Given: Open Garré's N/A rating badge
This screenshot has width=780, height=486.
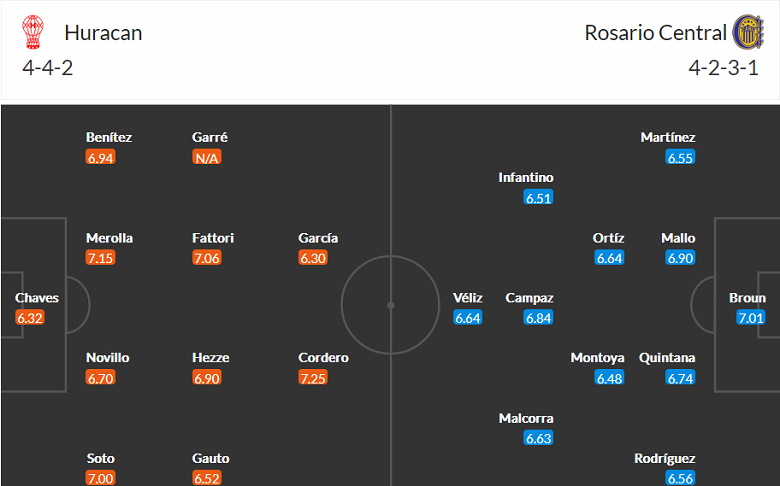Looking at the screenshot, I should (206, 157).
